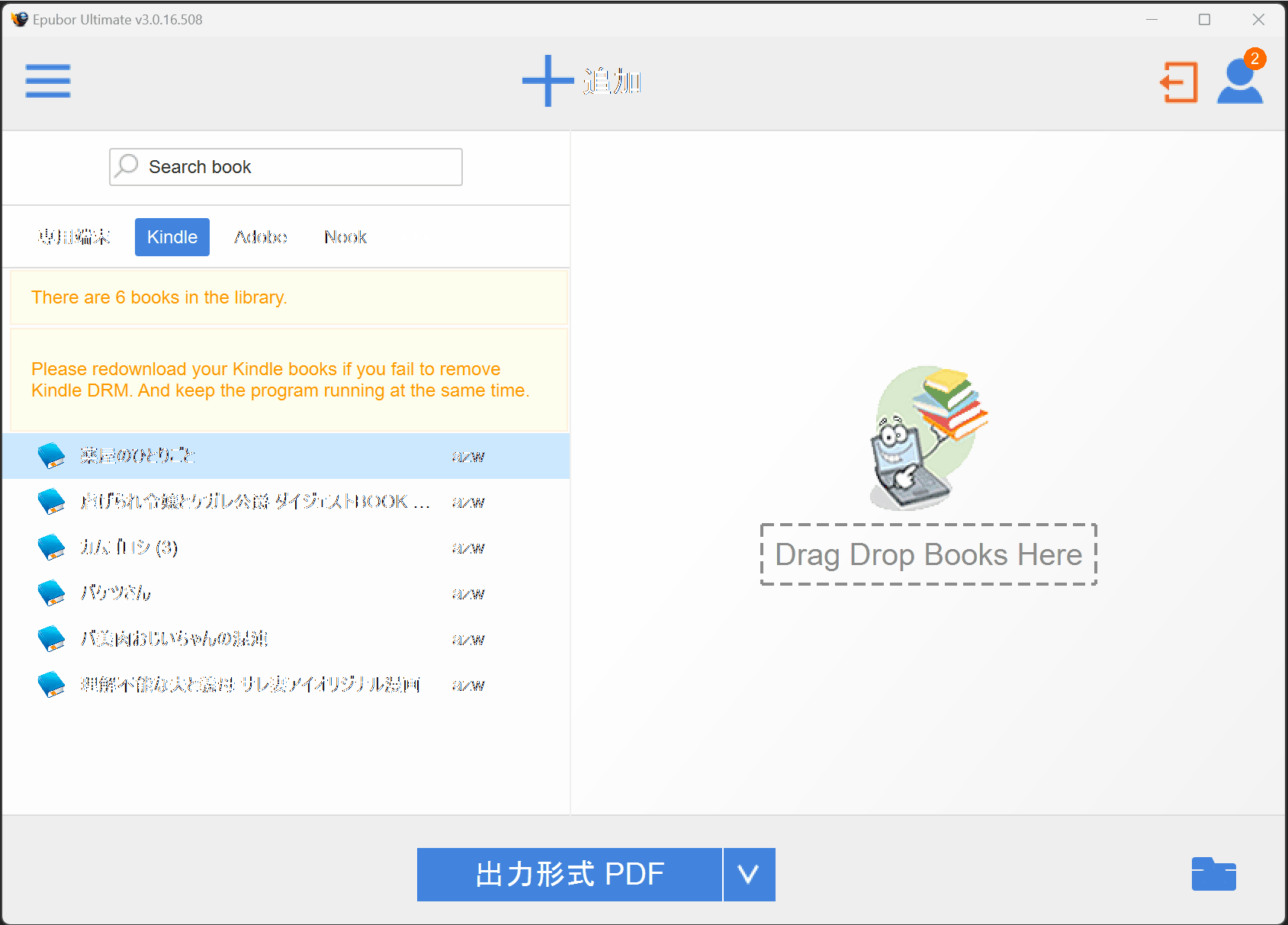Screen dimensions: 1288x925
Task: Open the output format dropdown arrow
Action: [748, 875]
